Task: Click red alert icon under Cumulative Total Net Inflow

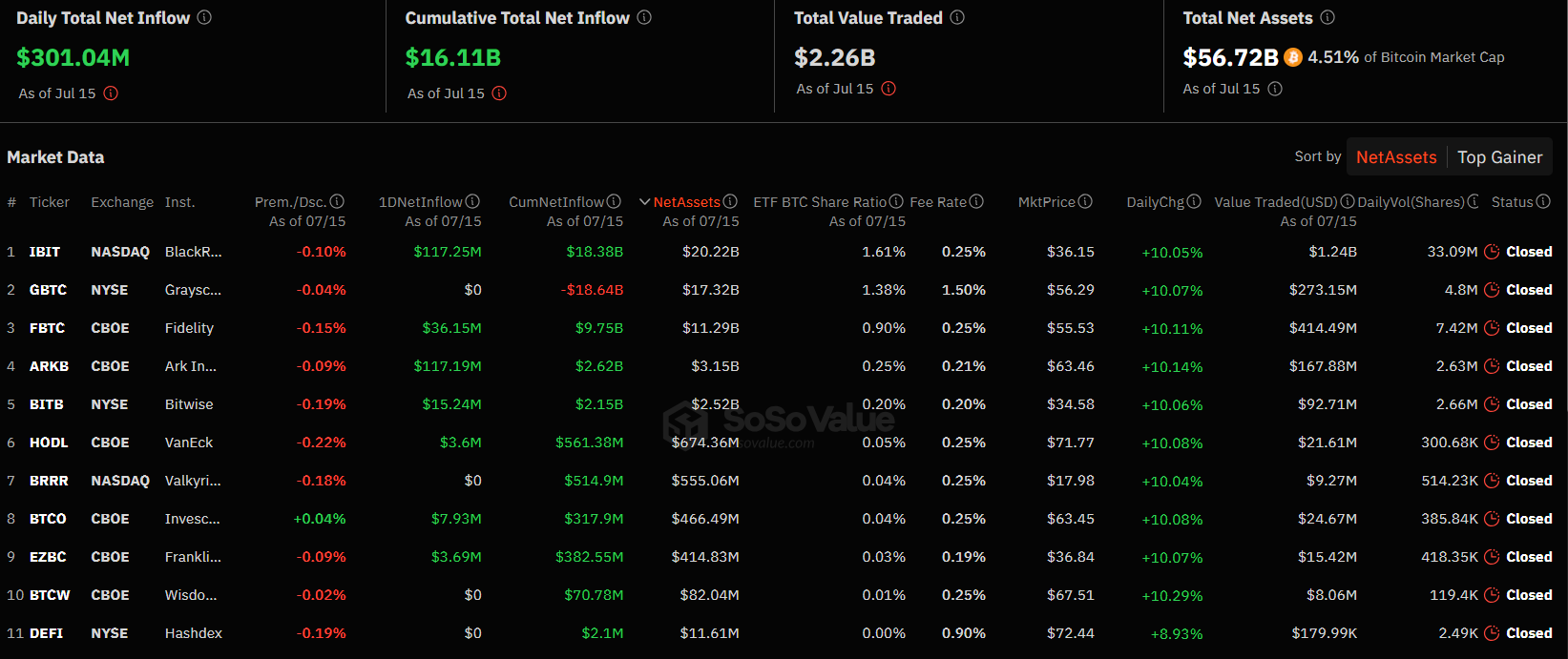Action: click(x=499, y=93)
